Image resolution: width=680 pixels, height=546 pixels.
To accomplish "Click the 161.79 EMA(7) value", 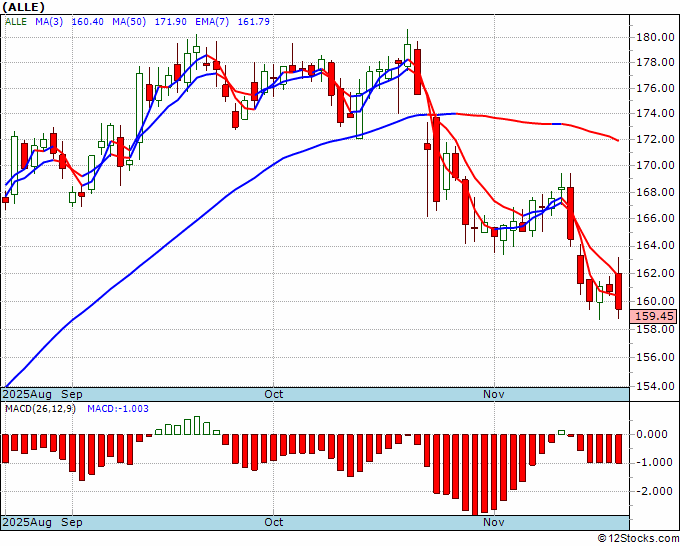I will click(x=254, y=21).
